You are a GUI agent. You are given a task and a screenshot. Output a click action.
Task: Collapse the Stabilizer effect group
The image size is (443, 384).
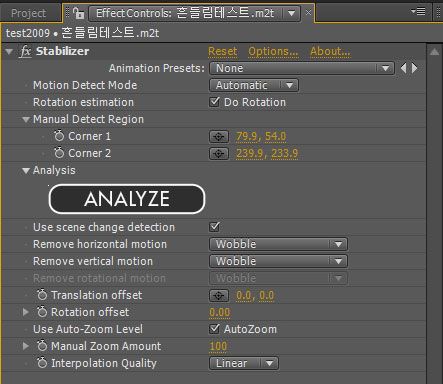click(x=9, y=52)
